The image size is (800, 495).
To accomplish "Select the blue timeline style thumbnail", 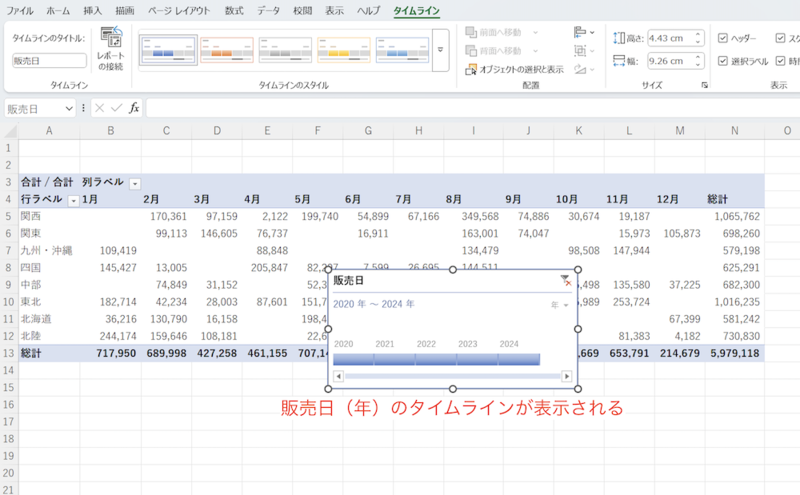I will click(168, 50).
